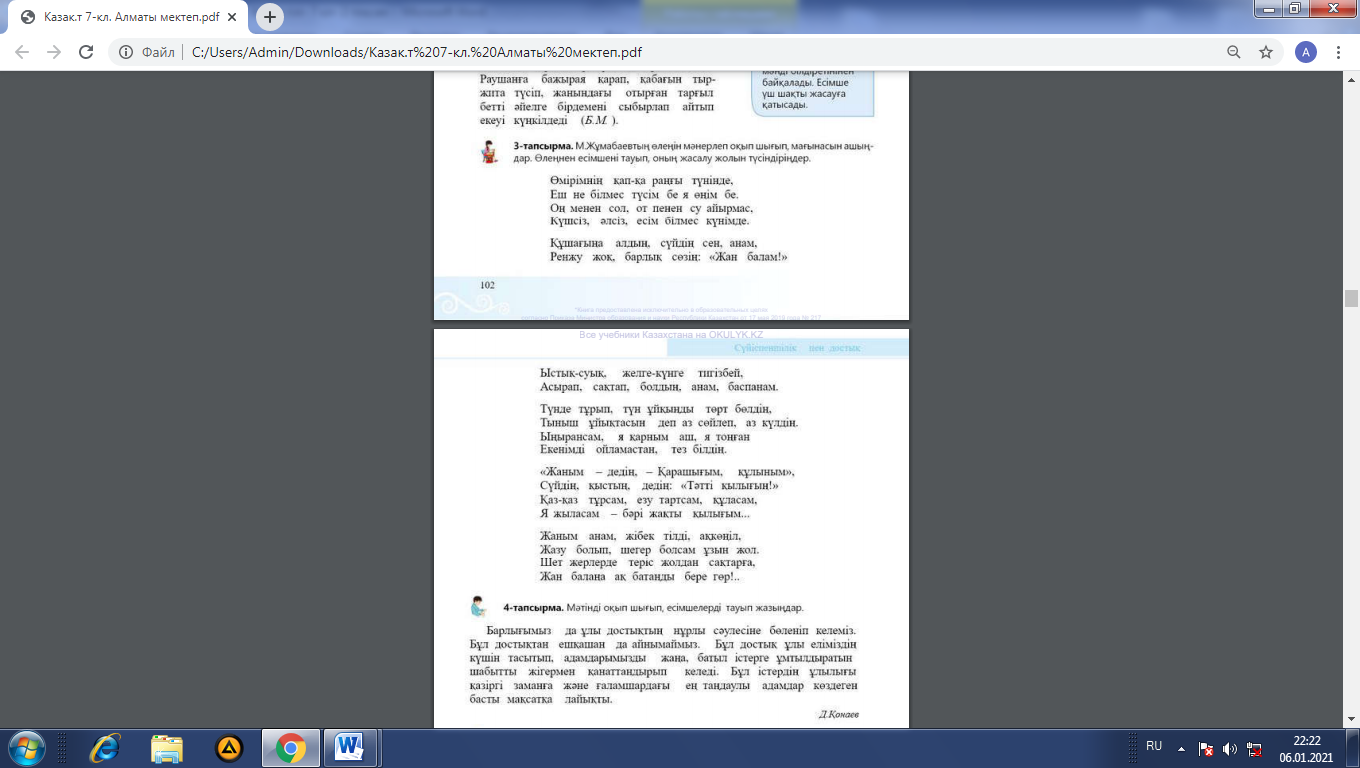The width and height of the screenshot is (1360, 768).
Task: Switch to Chrome on the taskbar
Action: [291, 748]
